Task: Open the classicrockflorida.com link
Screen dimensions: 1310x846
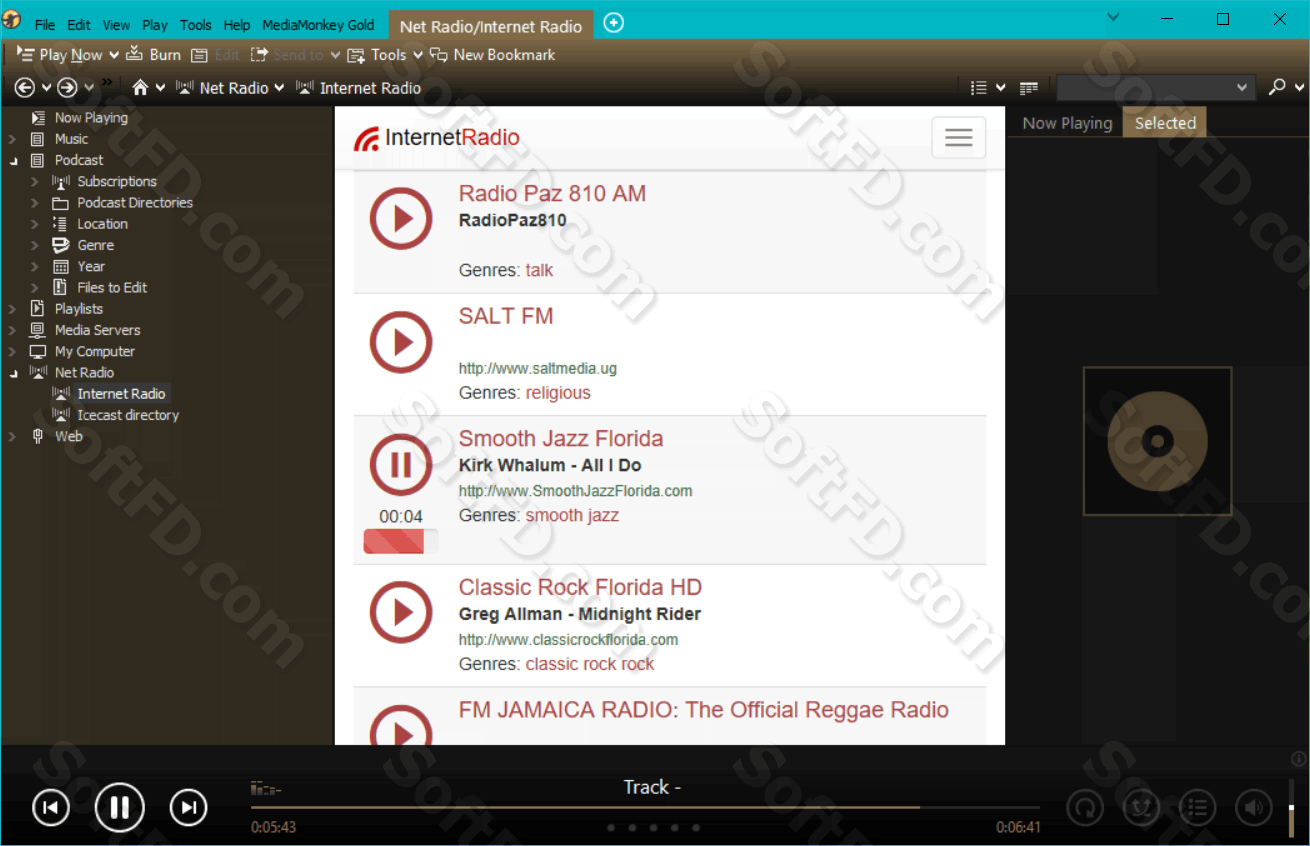Action: tap(569, 640)
